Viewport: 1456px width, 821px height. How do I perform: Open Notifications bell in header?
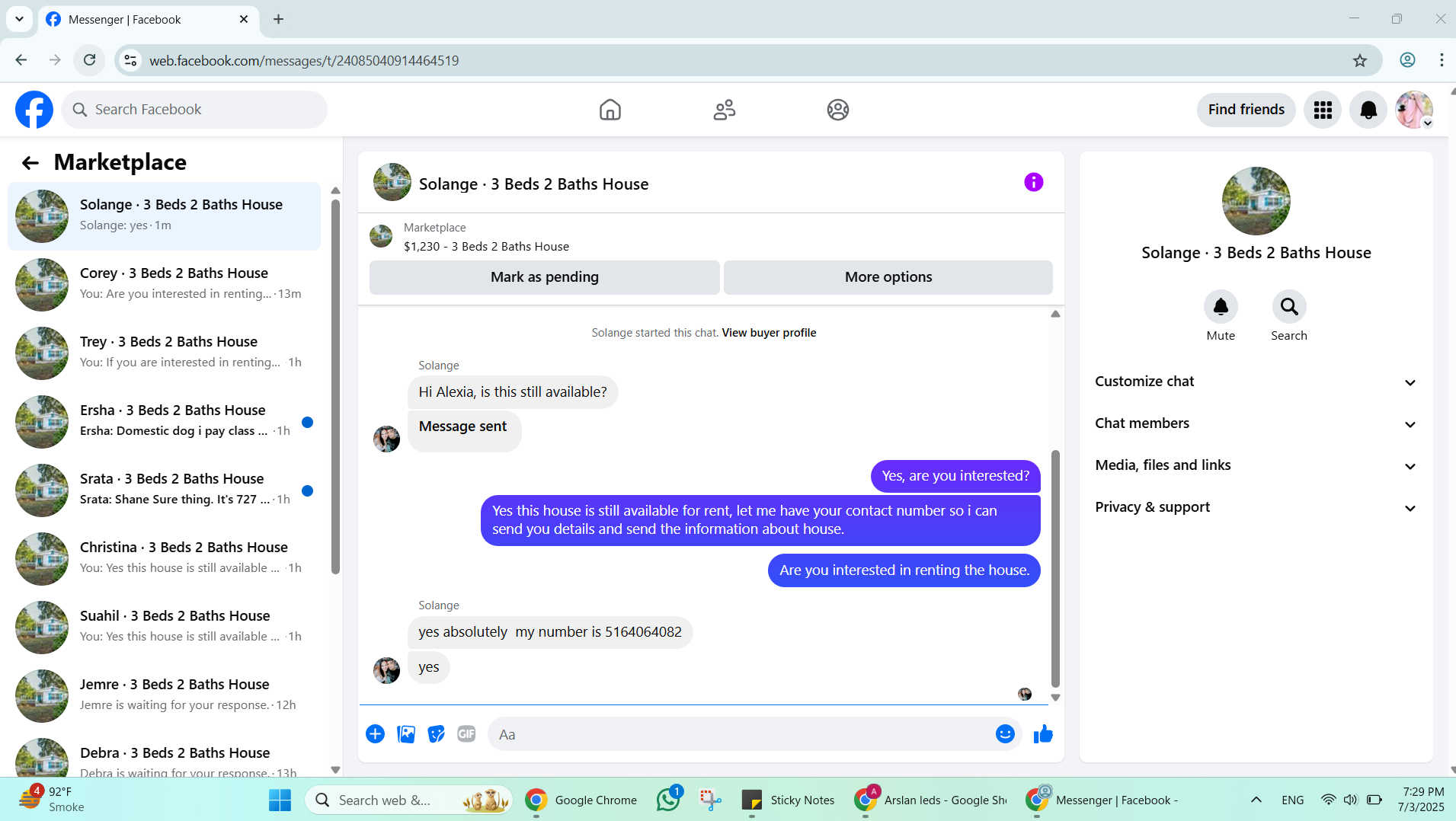pos(1368,110)
